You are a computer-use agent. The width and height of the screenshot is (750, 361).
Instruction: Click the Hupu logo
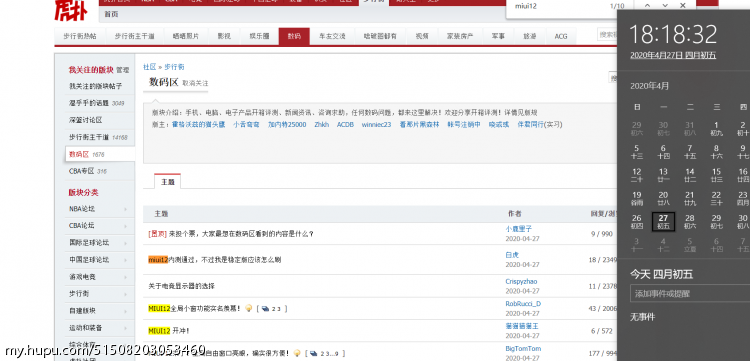coord(71,11)
